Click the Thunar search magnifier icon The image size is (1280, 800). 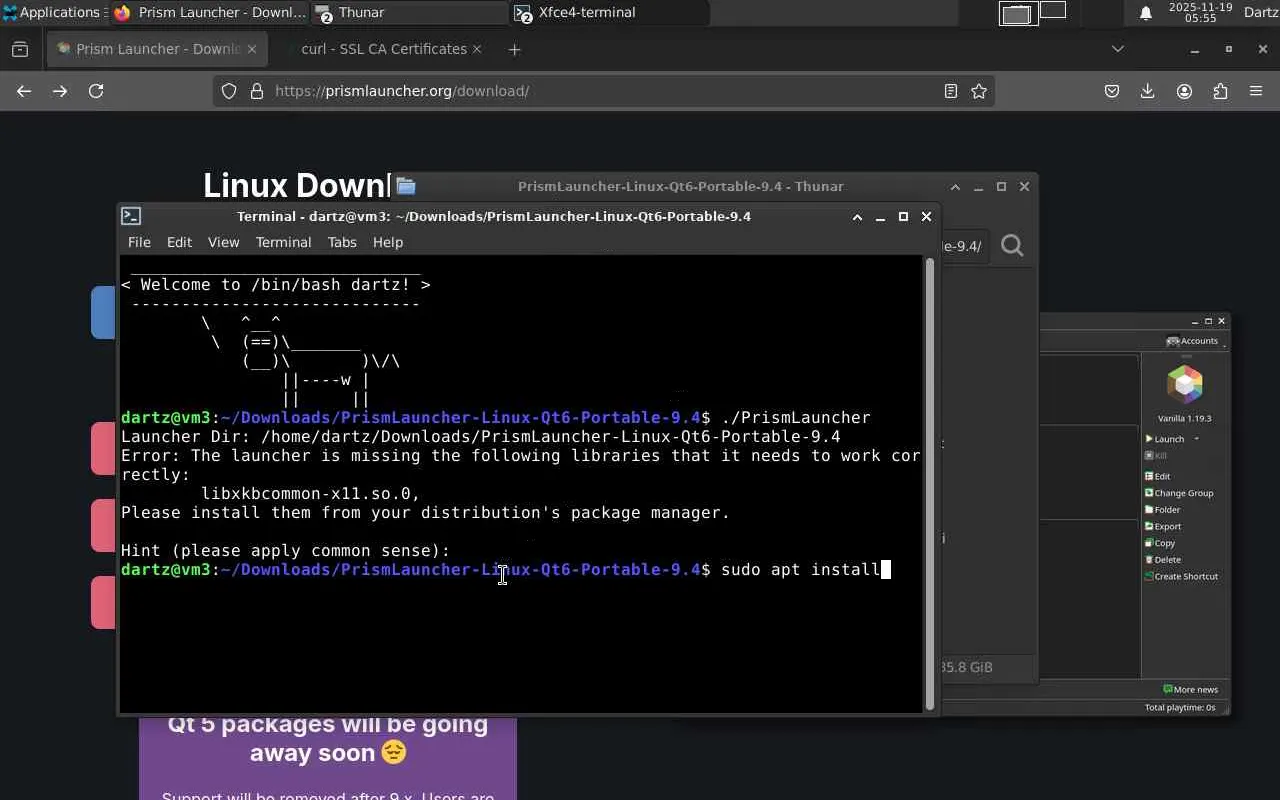tap(1012, 246)
